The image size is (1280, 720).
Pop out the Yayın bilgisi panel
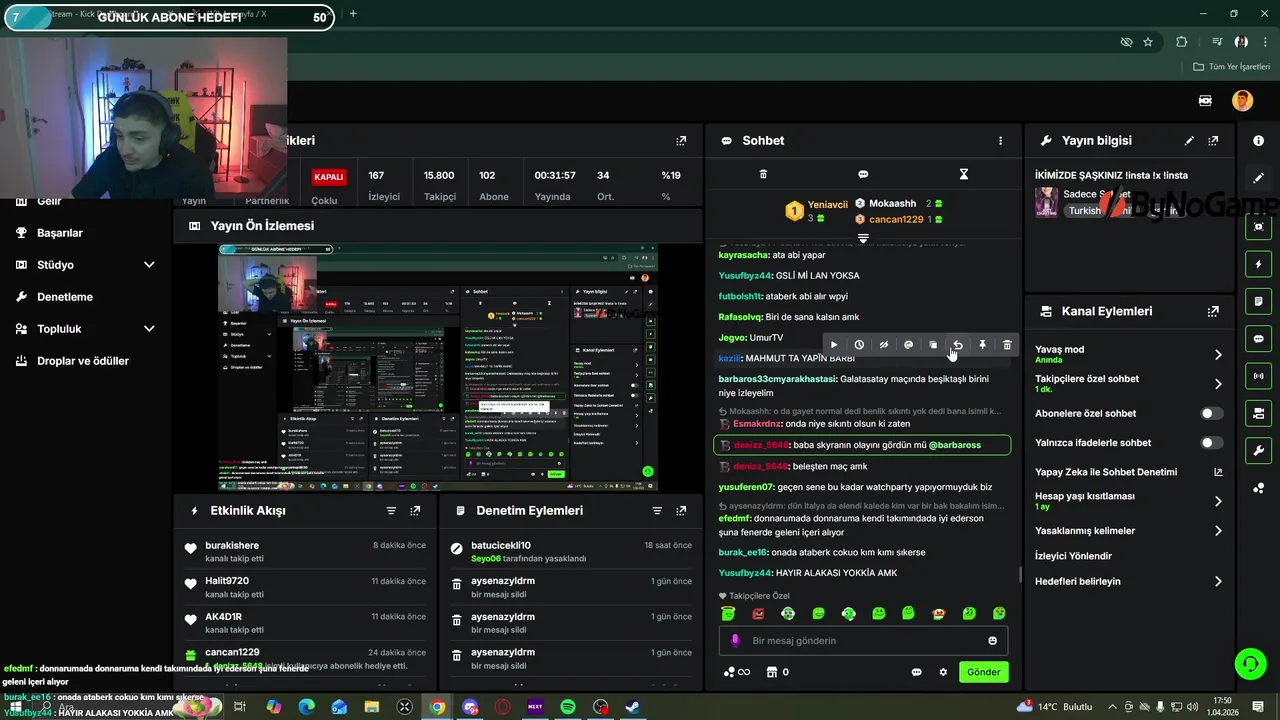(x=1213, y=141)
